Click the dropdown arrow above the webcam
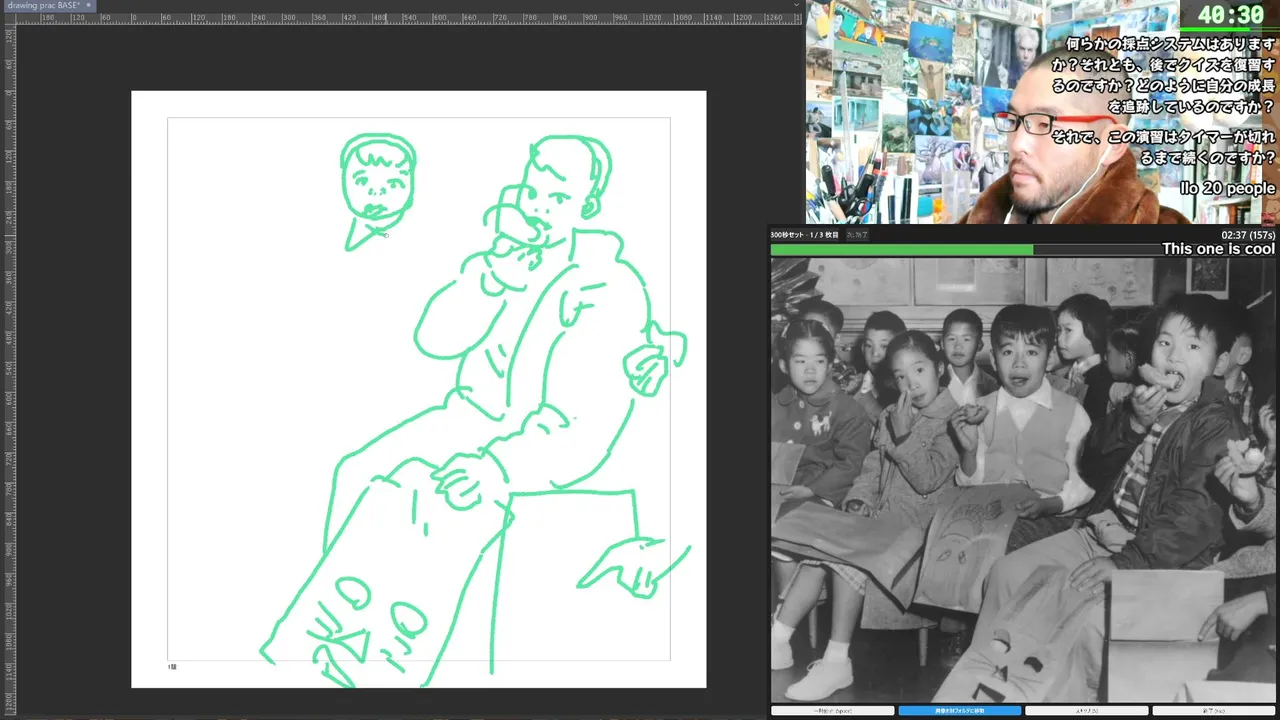The image size is (1280, 720). pyautogui.click(x=796, y=5)
